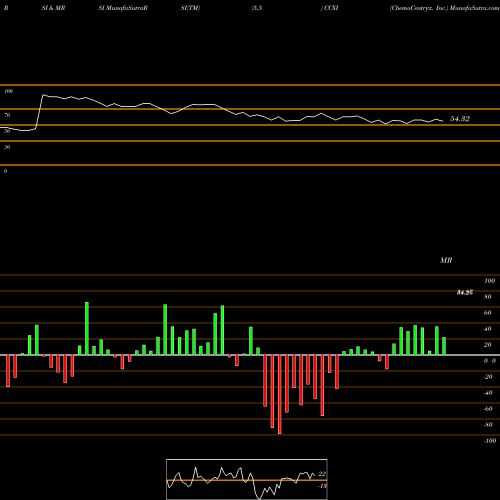Click the value -13 in mini chart
Viewport: 500px width, 500px height.
(322, 486)
